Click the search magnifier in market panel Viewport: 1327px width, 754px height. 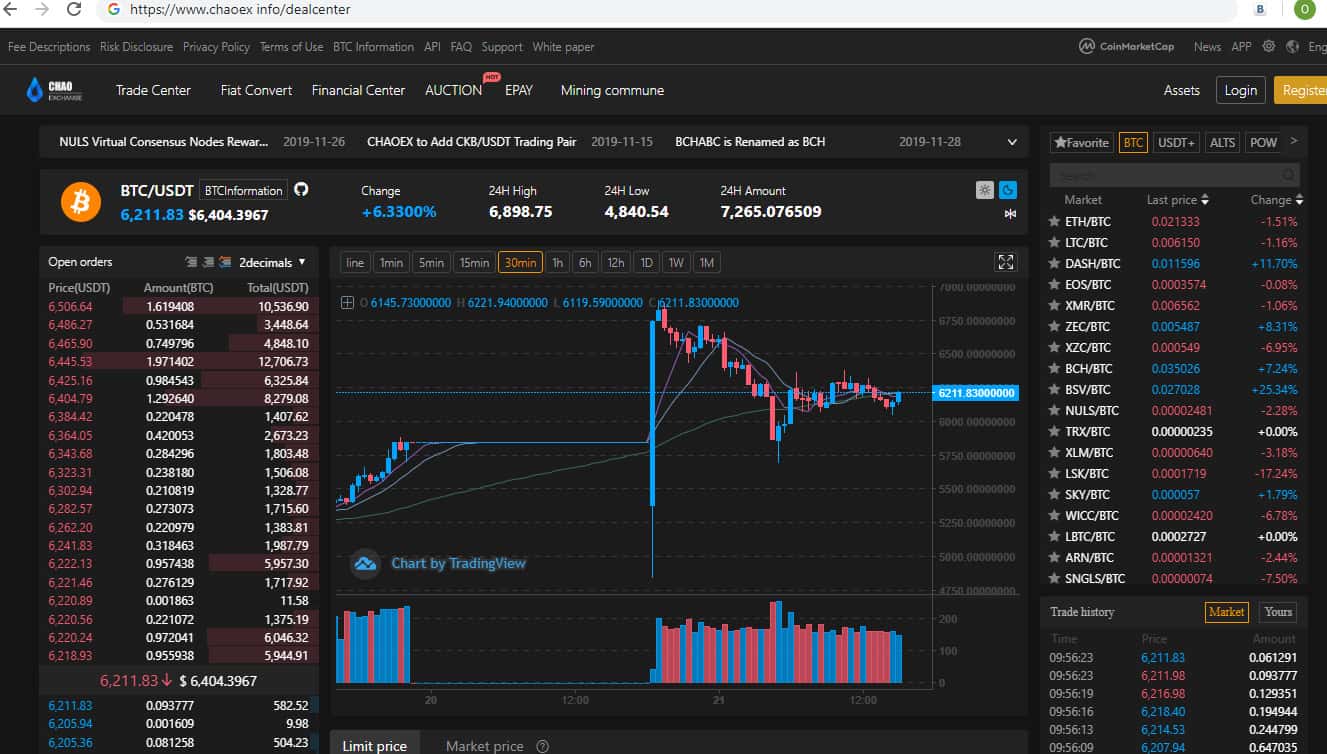(1290, 176)
